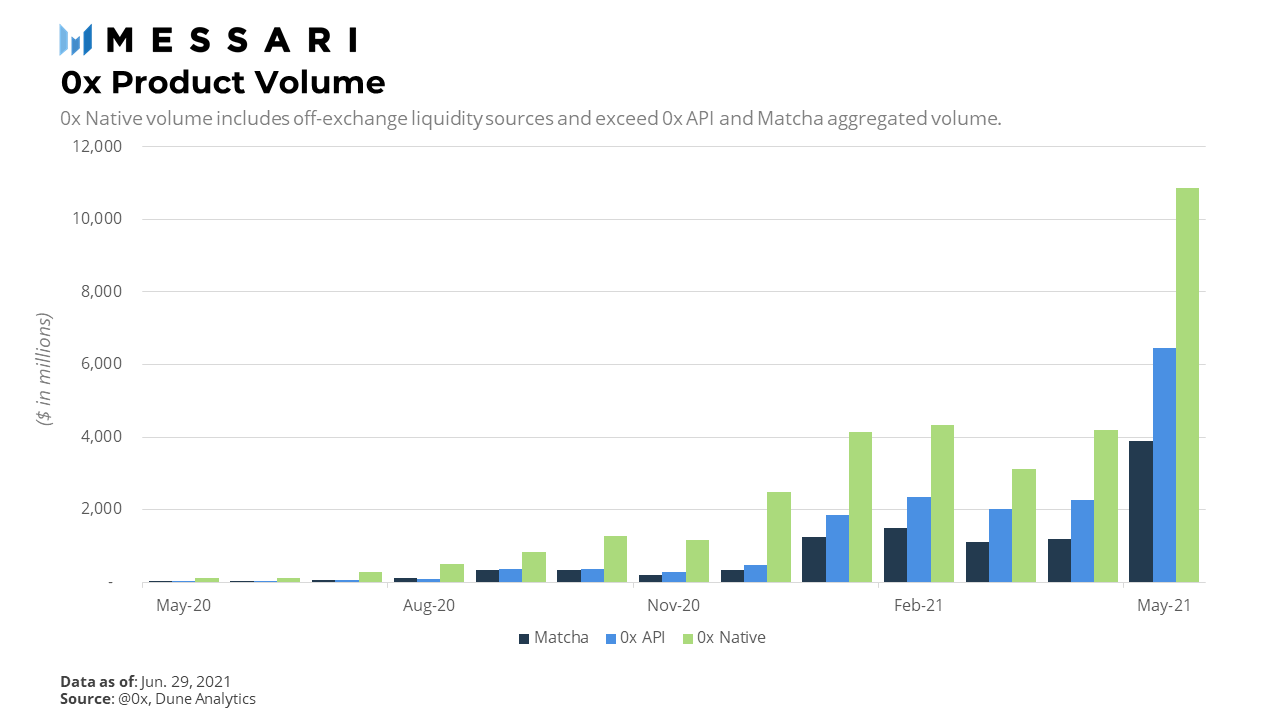Click the 0x API legend color swatch
The width and height of the screenshot is (1280, 720).
[610, 638]
